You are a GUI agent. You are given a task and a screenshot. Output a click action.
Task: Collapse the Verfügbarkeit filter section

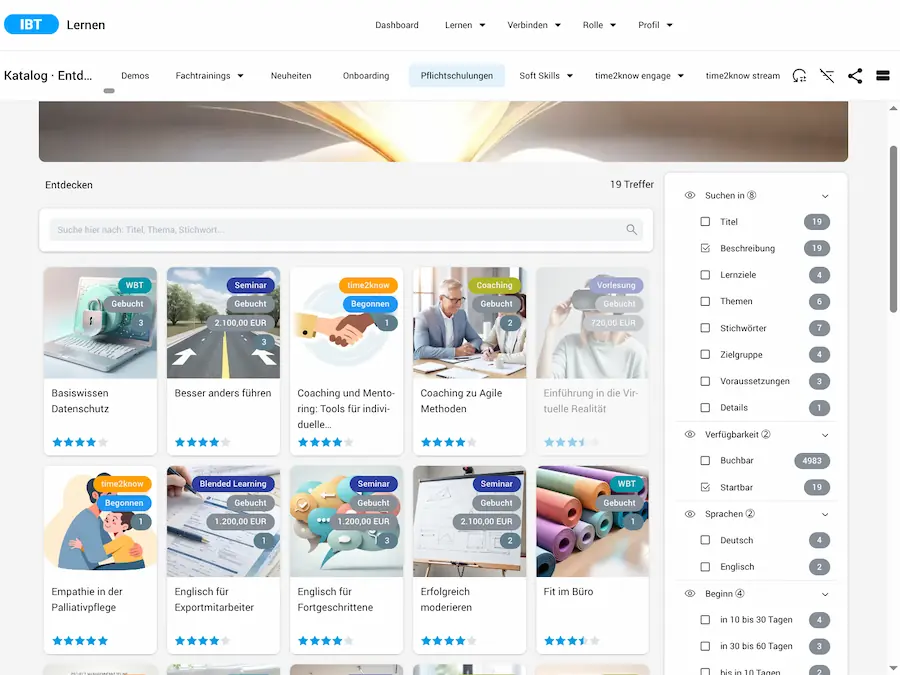825,435
